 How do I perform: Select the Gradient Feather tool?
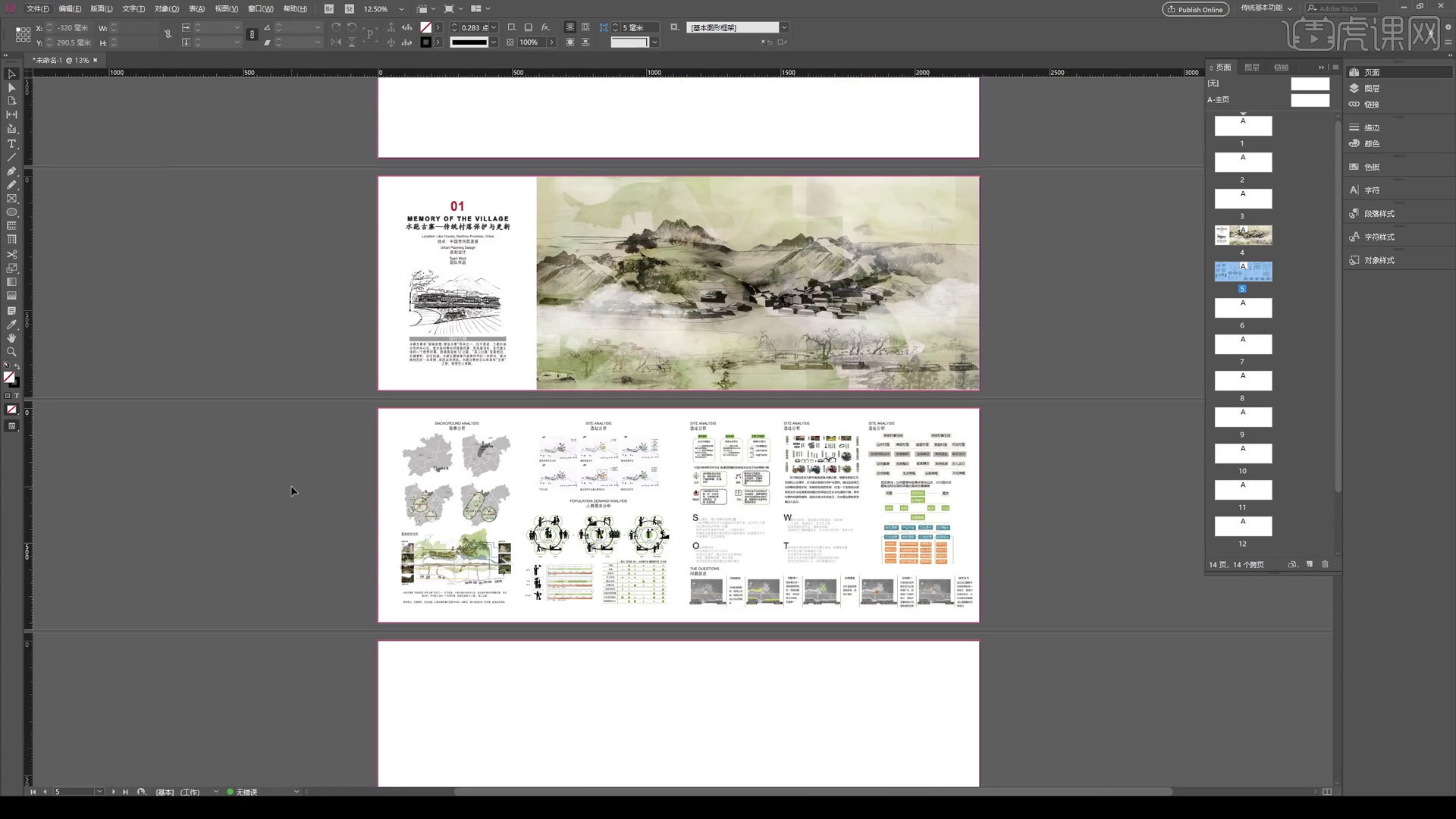[11, 296]
